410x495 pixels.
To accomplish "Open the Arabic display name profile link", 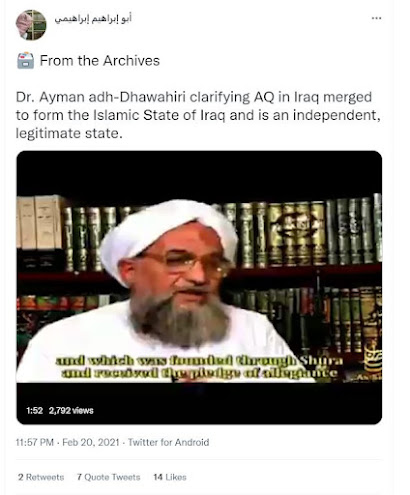I will pyautogui.click(x=93, y=19).
